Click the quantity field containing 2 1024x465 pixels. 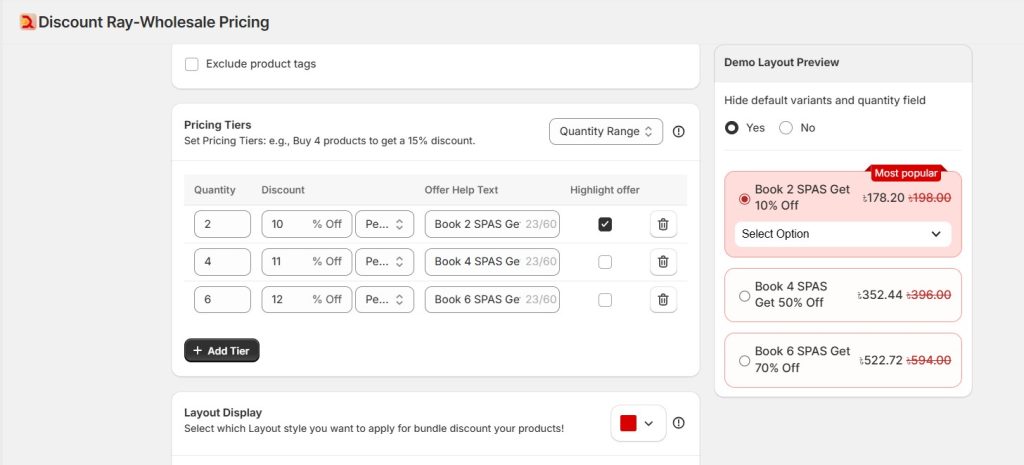pyautogui.click(x=222, y=224)
